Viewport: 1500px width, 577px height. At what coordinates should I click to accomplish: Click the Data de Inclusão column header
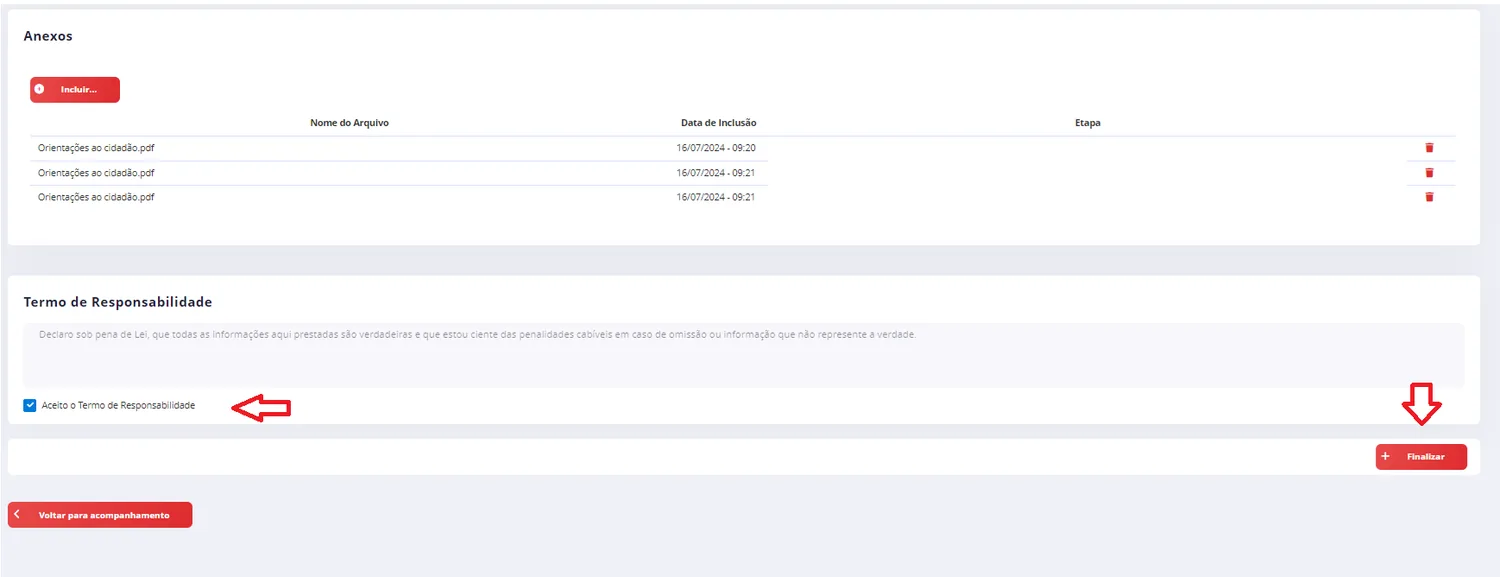(718, 123)
